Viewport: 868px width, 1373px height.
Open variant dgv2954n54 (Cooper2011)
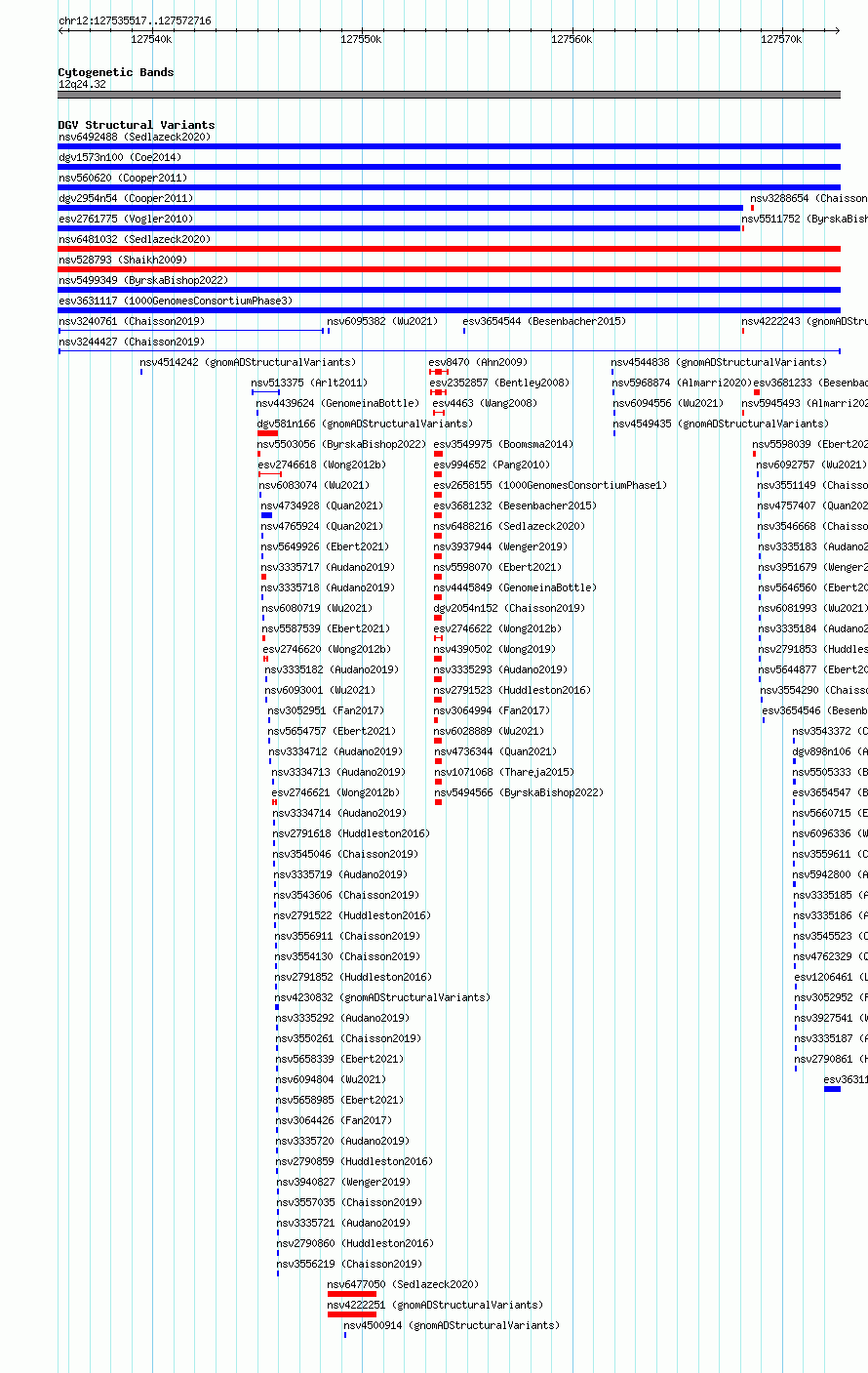pos(125,199)
